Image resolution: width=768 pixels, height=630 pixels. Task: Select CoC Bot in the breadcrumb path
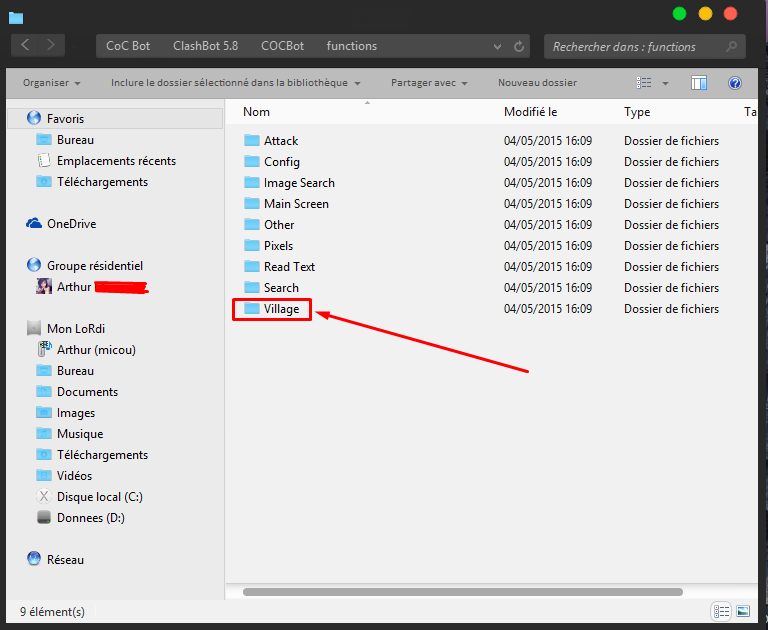[x=128, y=46]
